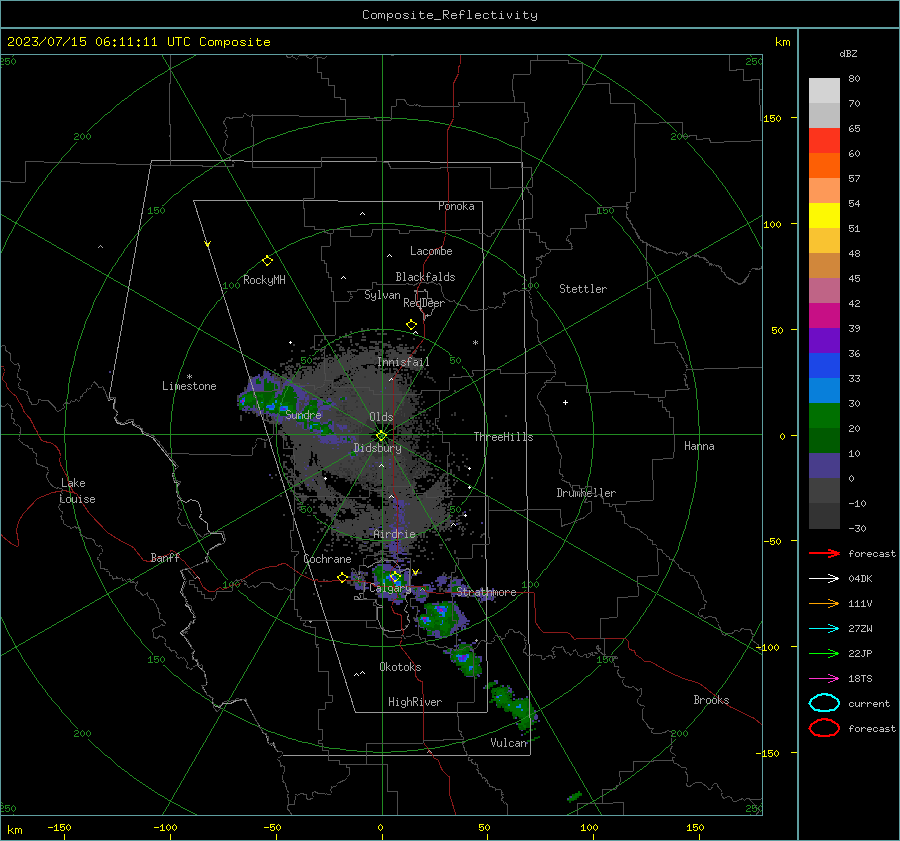Click the 'km' label at bottom-left corner
This screenshot has width=900, height=841.
point(14,830)
